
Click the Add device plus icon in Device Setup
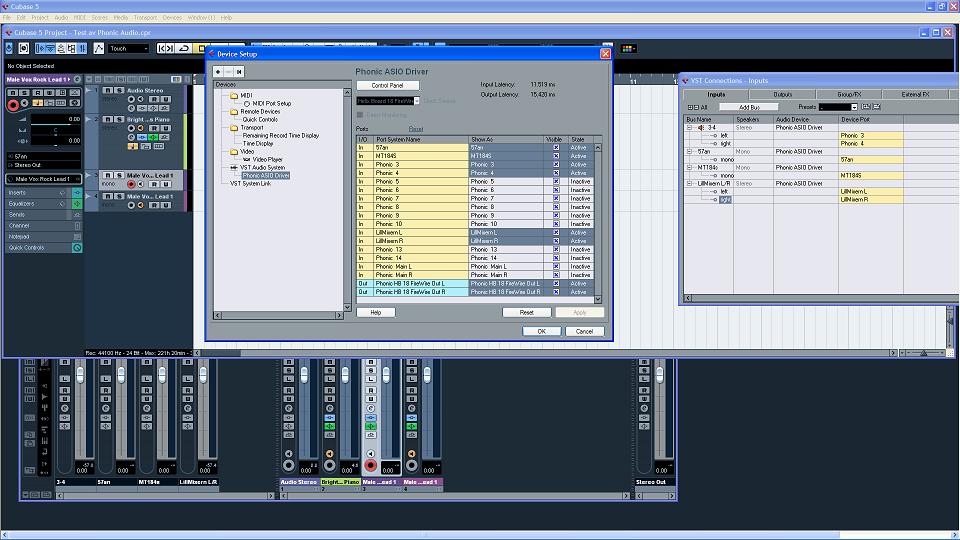point(218,72)
